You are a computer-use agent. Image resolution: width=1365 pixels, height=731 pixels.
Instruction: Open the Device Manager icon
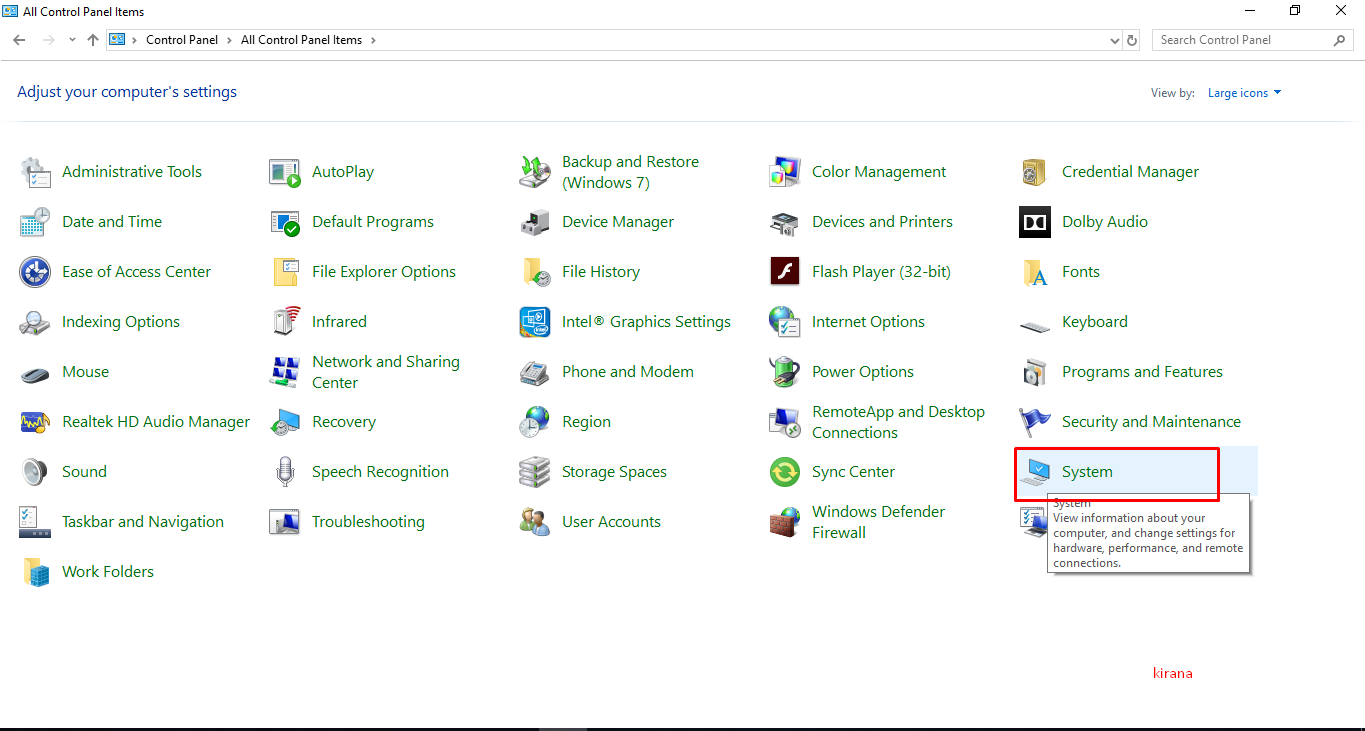coord(535,222)
